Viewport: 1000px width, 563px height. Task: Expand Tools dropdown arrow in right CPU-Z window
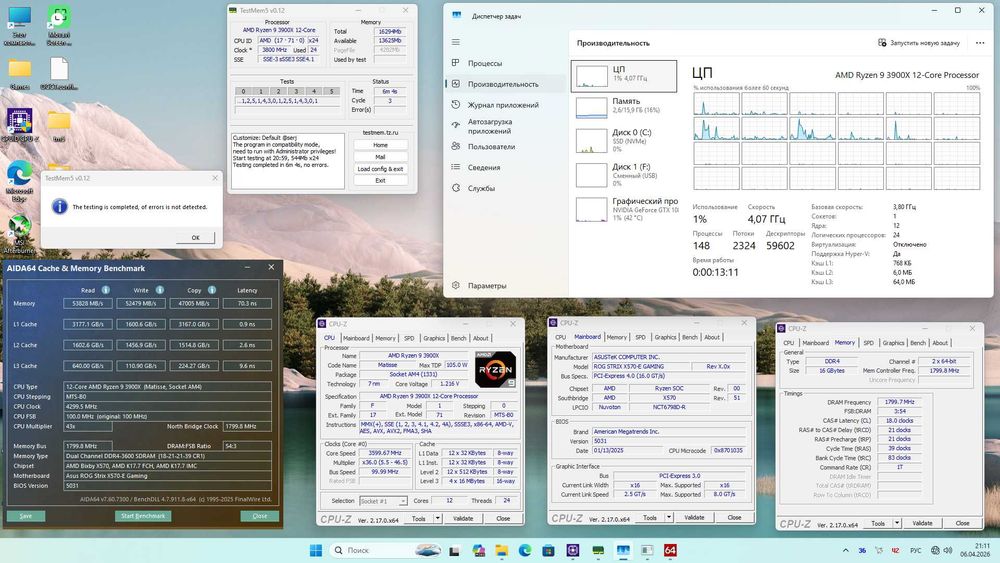coord(897,523)
